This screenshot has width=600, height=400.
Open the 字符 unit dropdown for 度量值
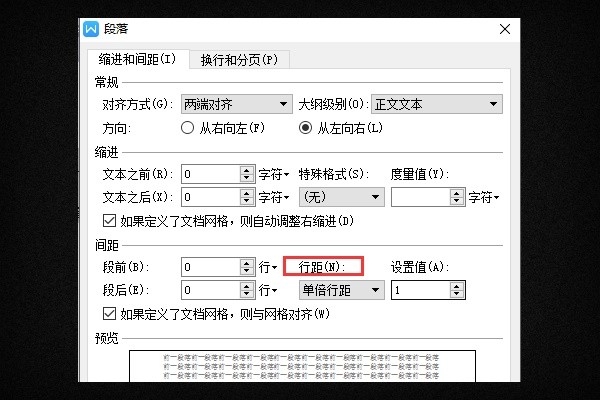pyautogui.click(x=484, y=198)
